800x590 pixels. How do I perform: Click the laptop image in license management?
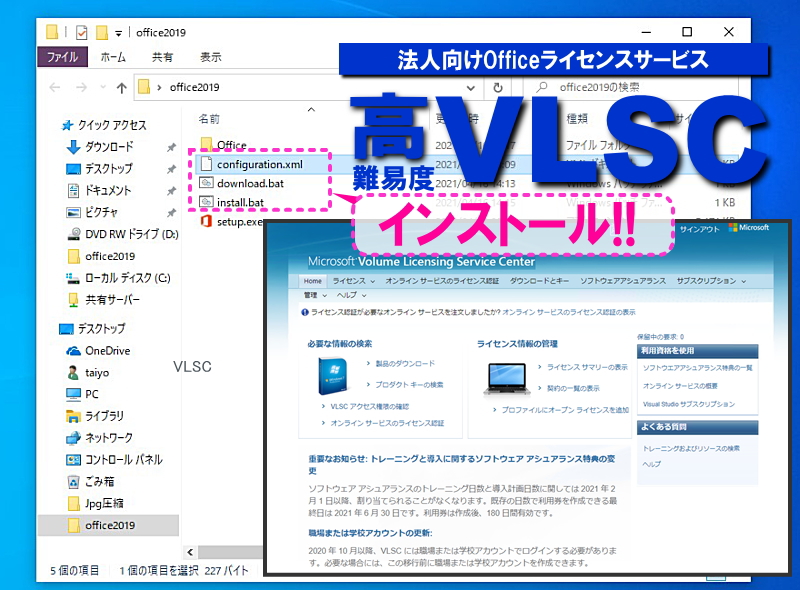click(506, 379)
